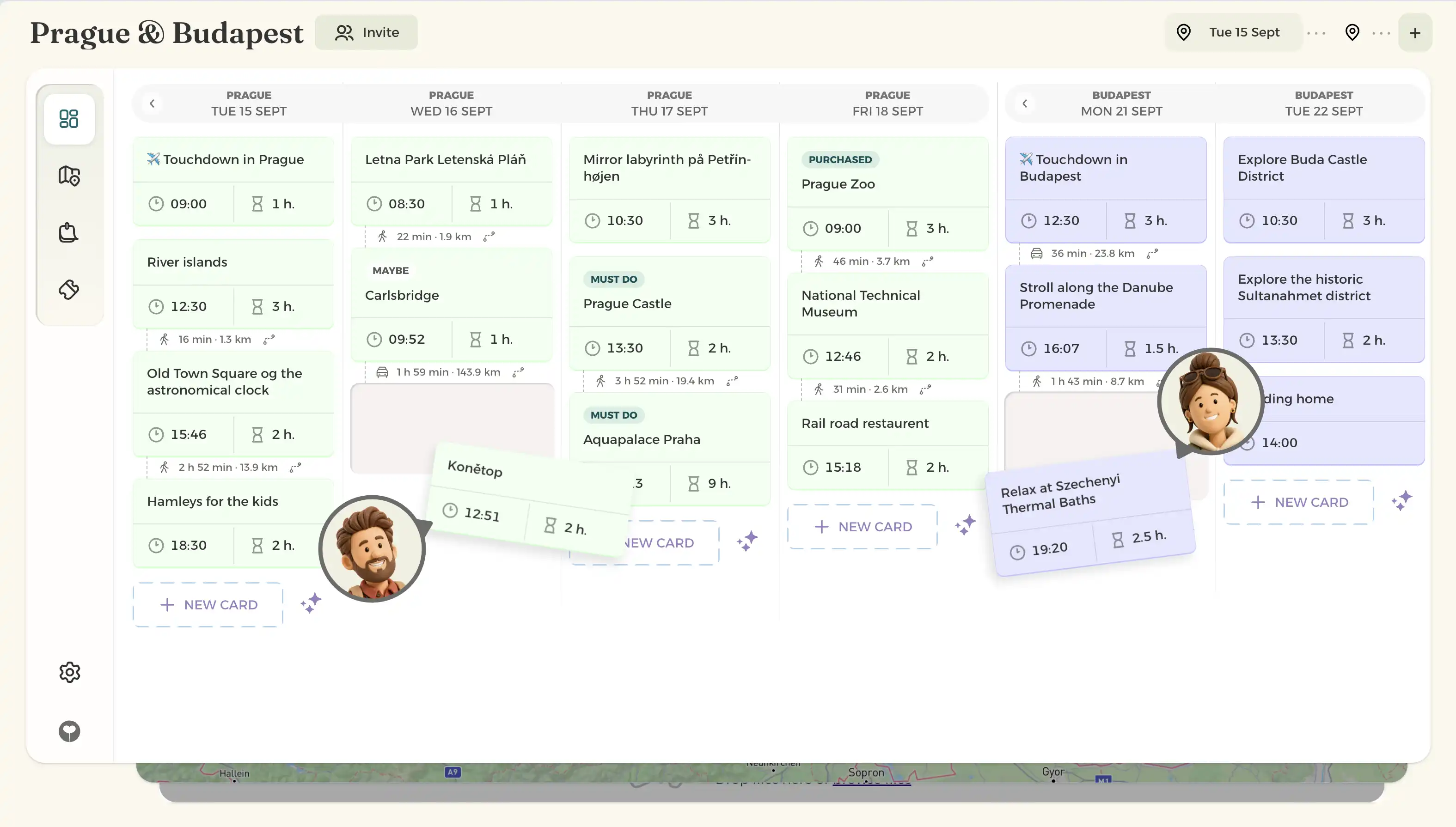Screen dimensions: 1456x827
Task: Open River islands card title
Action: pyautogui.click(x=187, y=262)
